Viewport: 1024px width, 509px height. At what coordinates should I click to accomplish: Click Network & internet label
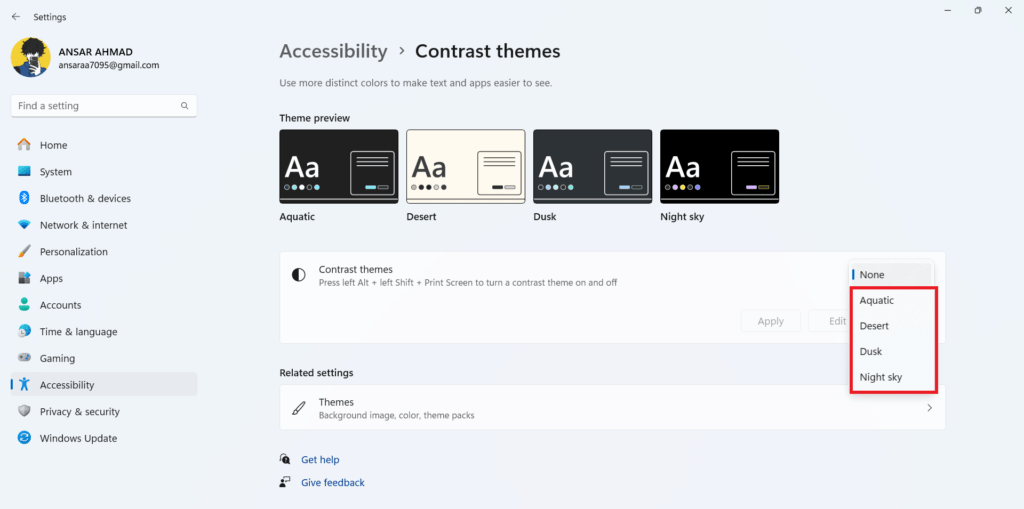pyautogui.click(x=84, y=225)
